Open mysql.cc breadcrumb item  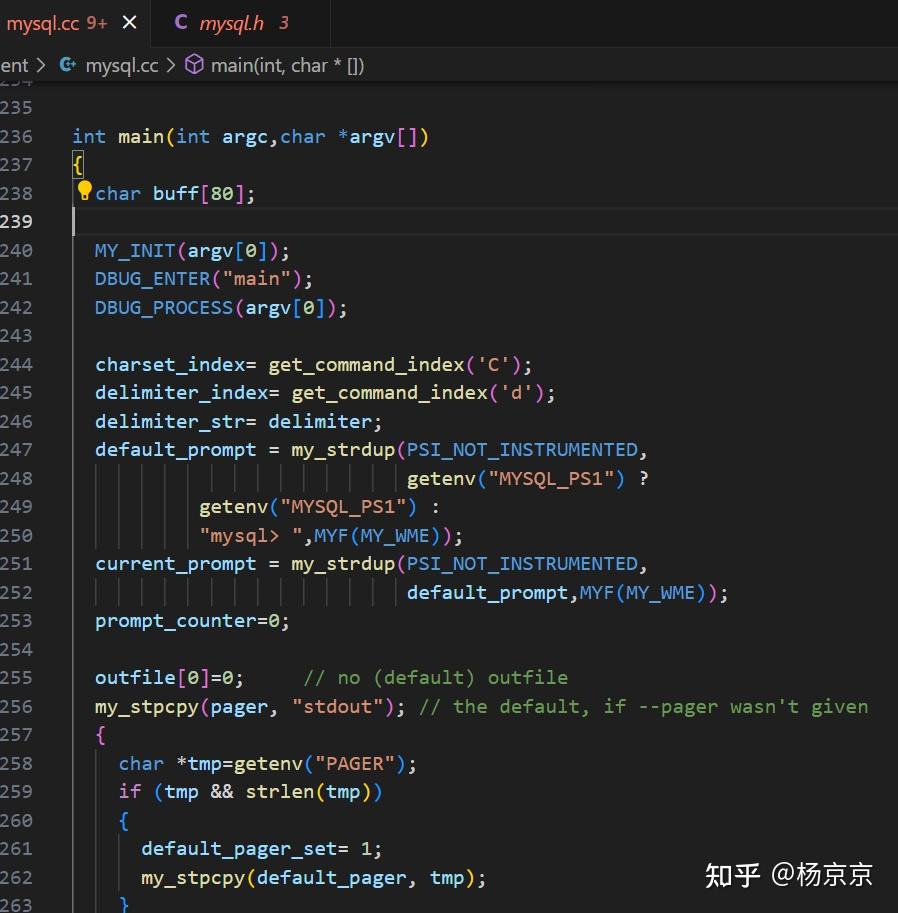[122, 66]
